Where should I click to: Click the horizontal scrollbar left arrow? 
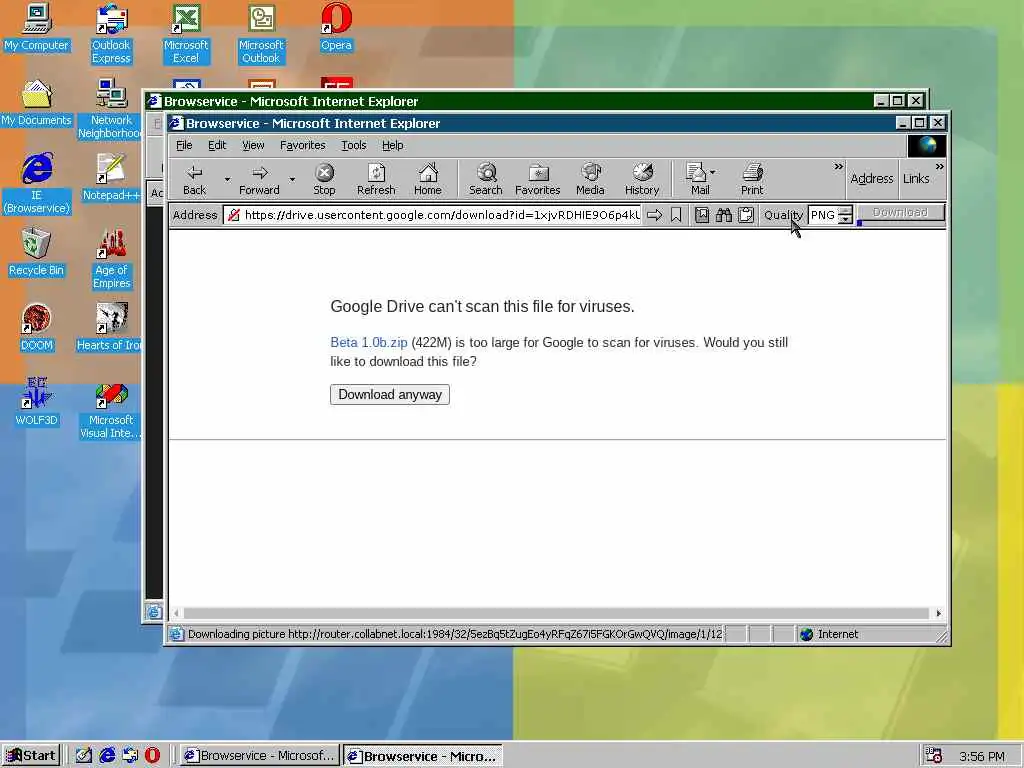click(x=176, y=613)
